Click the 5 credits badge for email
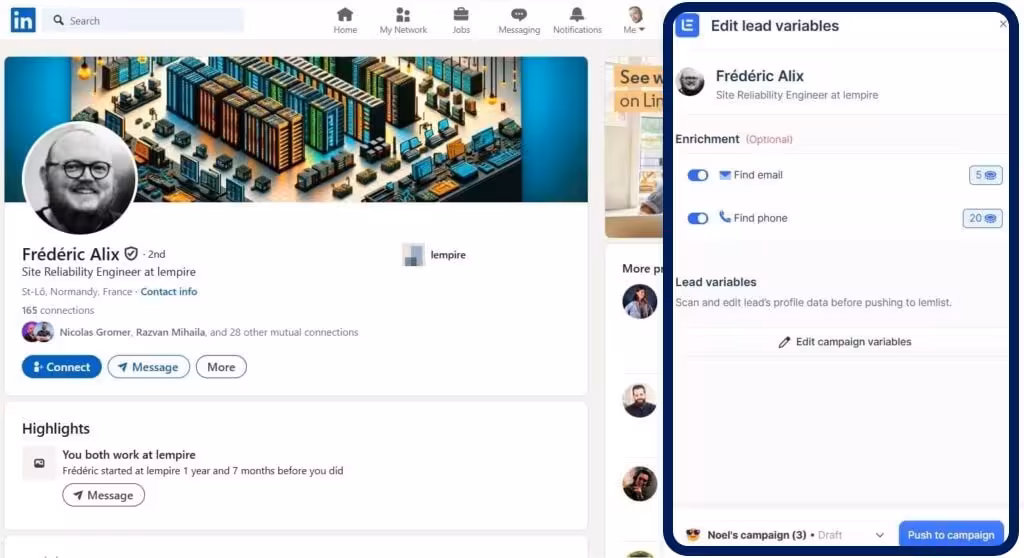Image resolution: width=1024 pixels, height=558 pixels. coord(985,175)
